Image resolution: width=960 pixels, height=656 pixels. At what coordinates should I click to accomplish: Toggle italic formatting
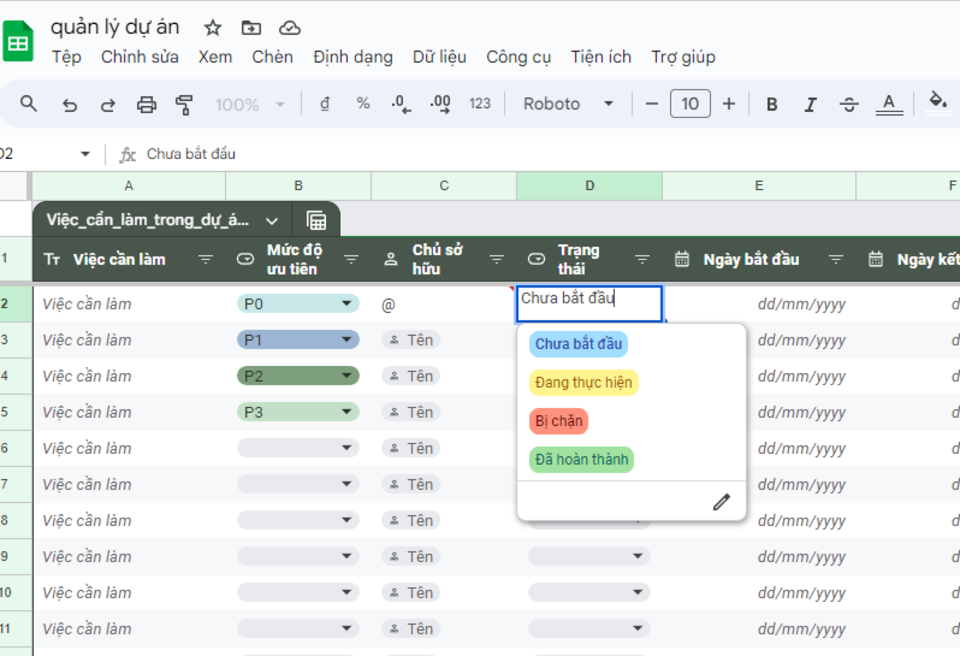[810, 104]
